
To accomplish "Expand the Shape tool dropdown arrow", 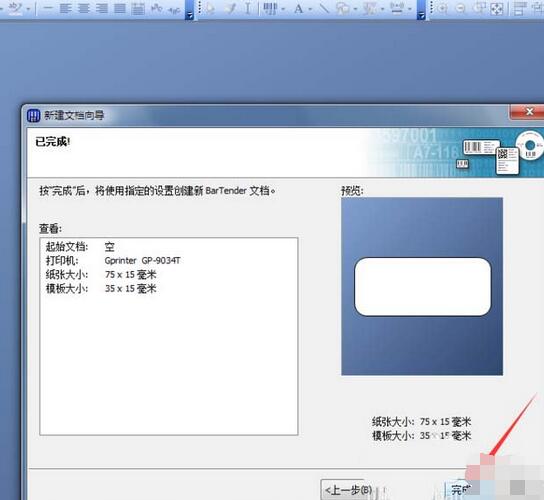I will point(356,9).
